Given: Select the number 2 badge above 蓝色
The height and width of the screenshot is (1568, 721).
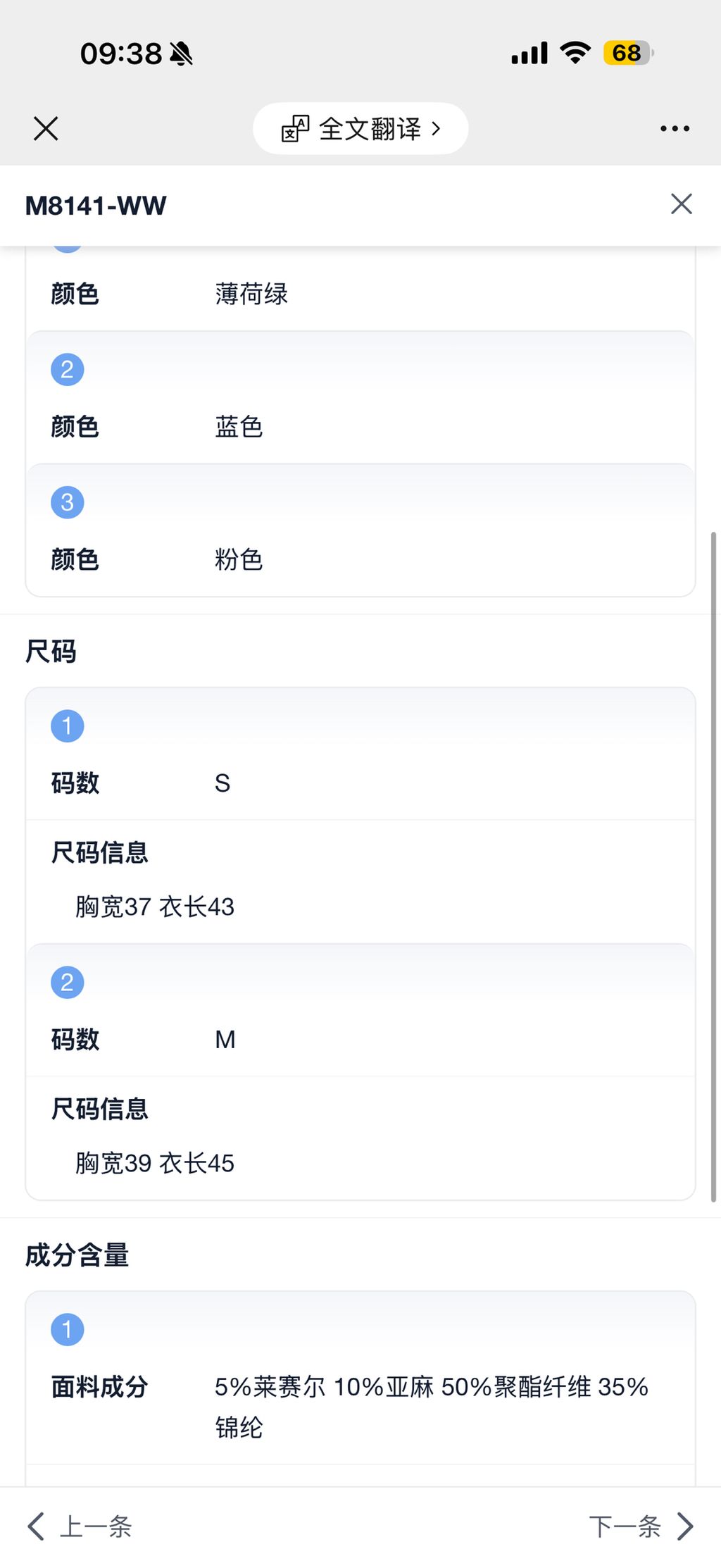Looking at the screenshot, I should click(68, 370).
